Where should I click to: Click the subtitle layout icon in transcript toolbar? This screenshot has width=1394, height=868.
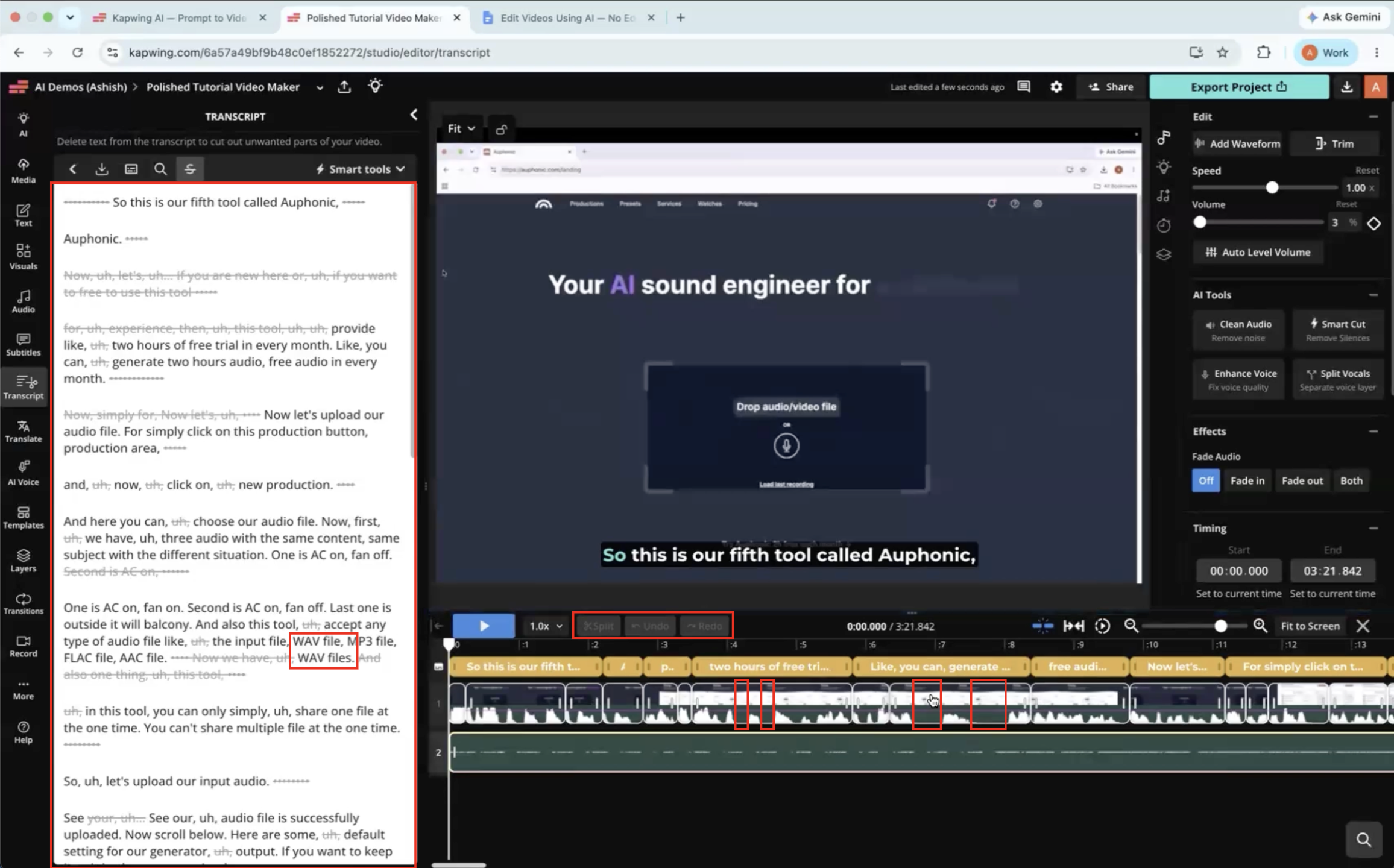coord(131,169)
